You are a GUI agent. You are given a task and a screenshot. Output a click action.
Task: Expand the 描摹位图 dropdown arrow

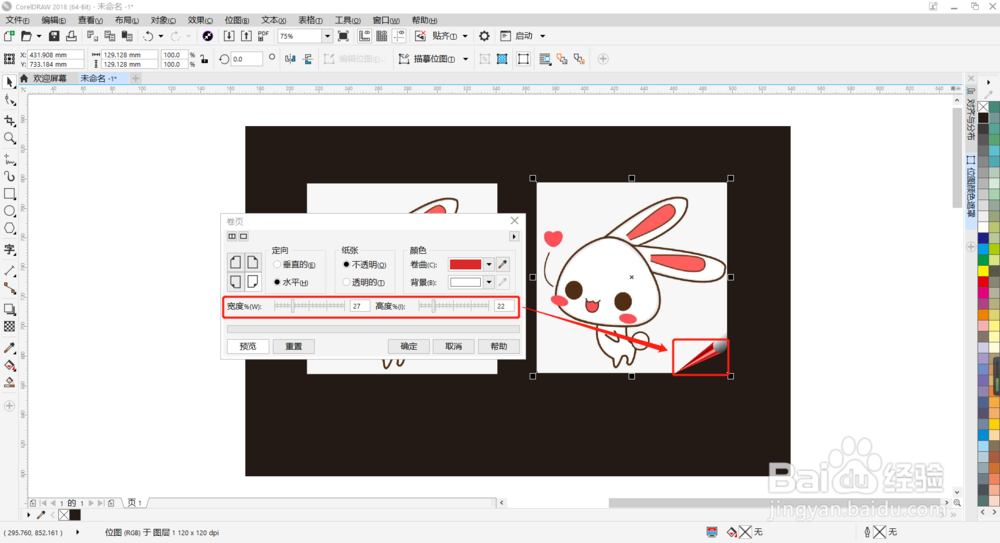(x=466, y=59)
